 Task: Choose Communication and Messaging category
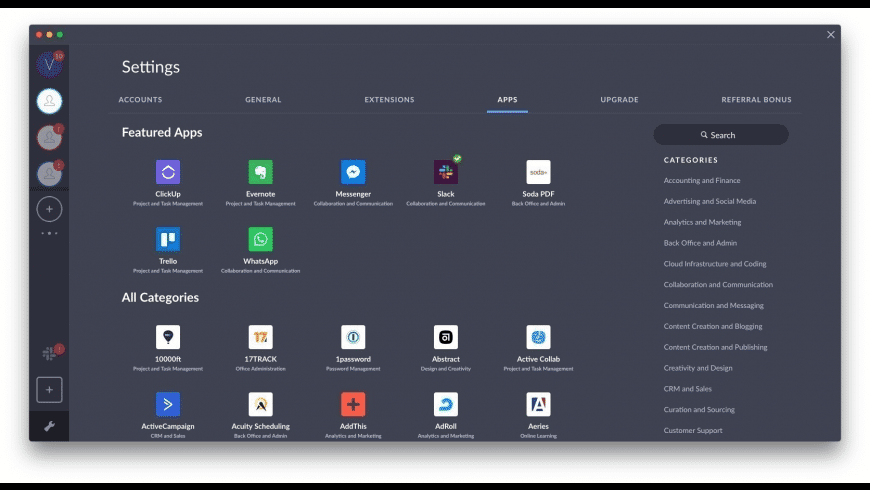714,305
